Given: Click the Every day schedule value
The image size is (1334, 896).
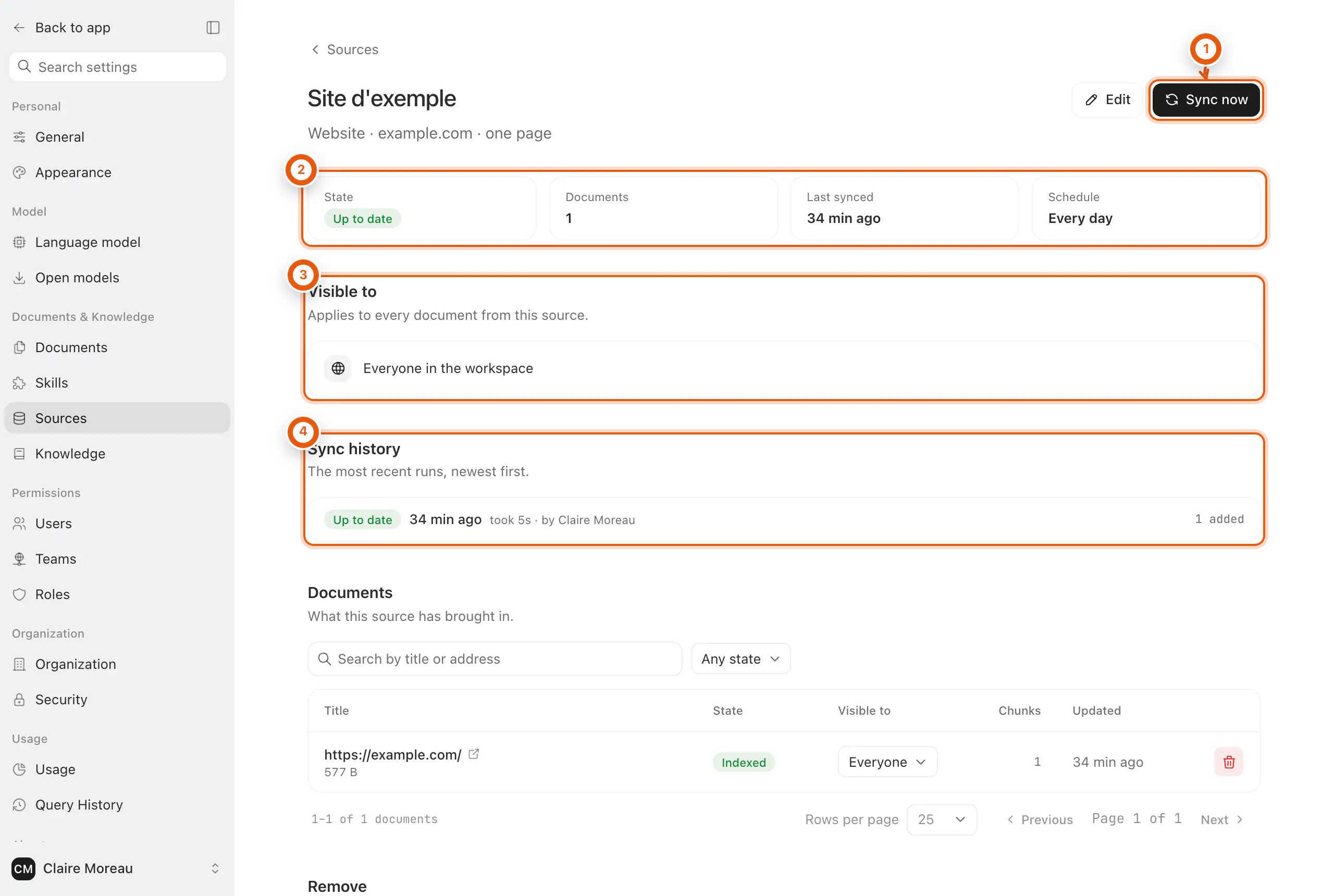Looking at the screenshot, I should click(1080, 218).
